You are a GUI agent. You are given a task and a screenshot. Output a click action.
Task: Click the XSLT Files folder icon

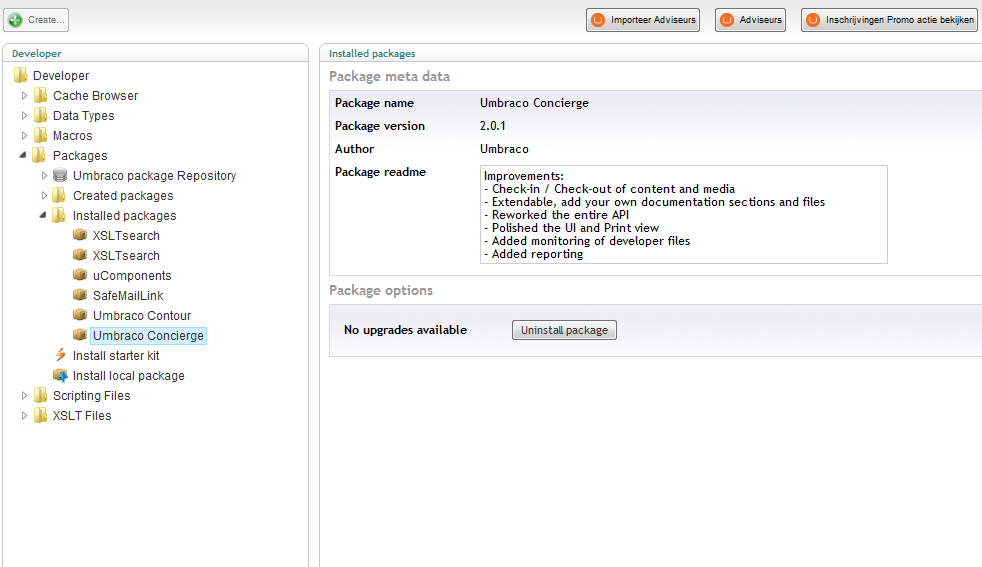pyautogui.click(x=41, y=415)
